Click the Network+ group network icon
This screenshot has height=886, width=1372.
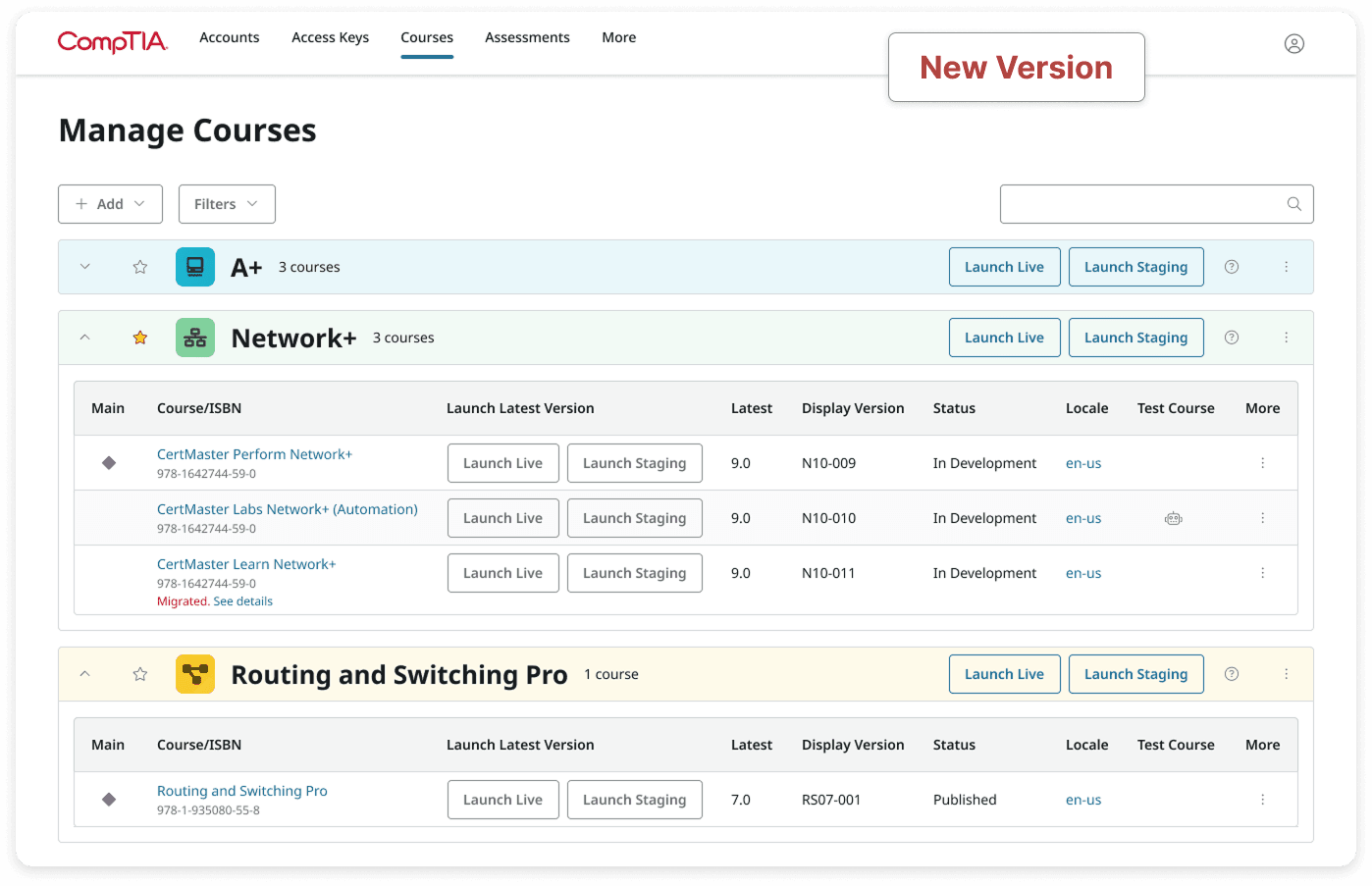point(195,338)
